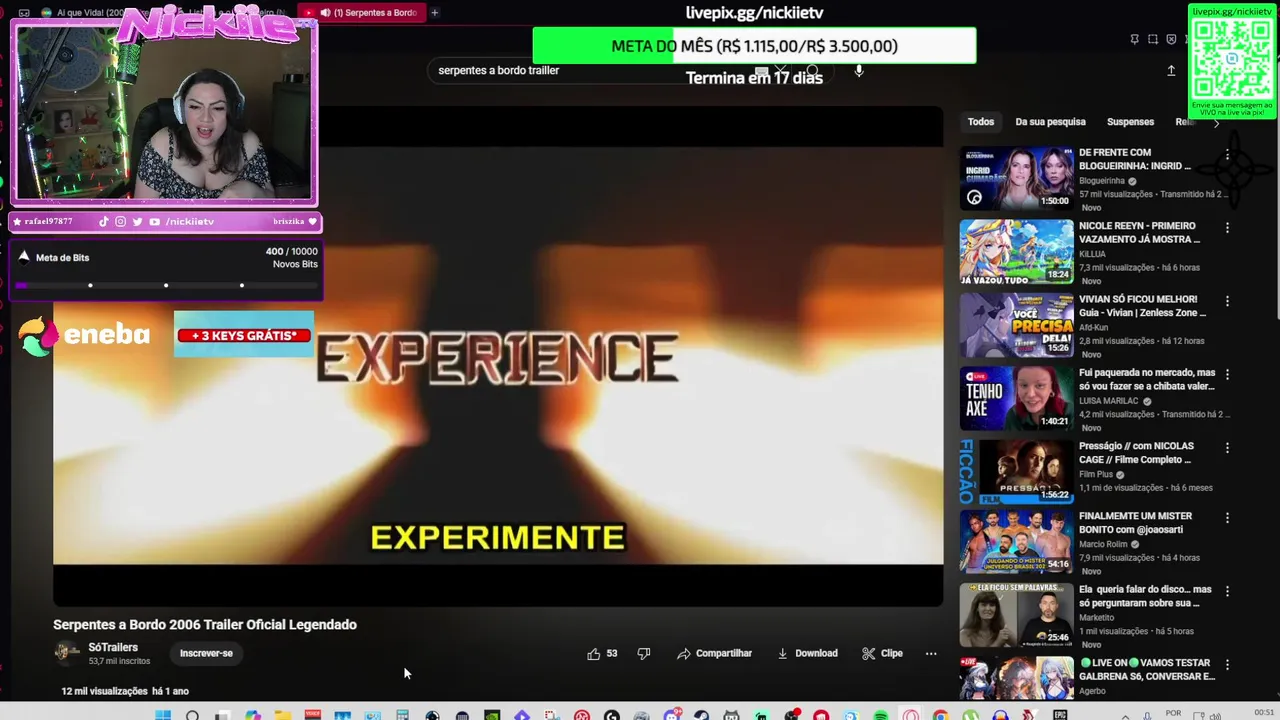Image resolution: width=1280 pixels, height=720 pixels.
Task: Click the Marketito channel name
Action: click(x=1097, y=618)
